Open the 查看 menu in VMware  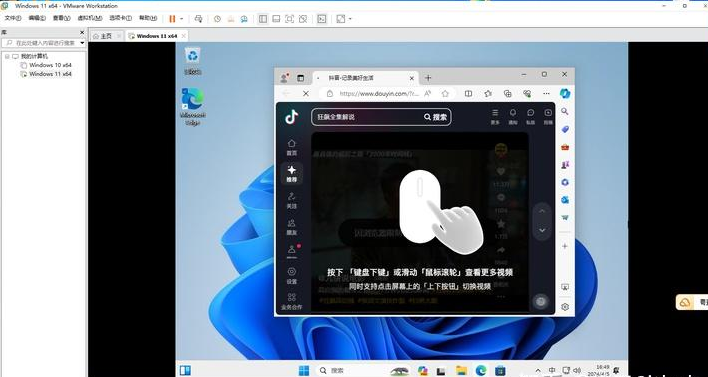[x=61, y=19]
